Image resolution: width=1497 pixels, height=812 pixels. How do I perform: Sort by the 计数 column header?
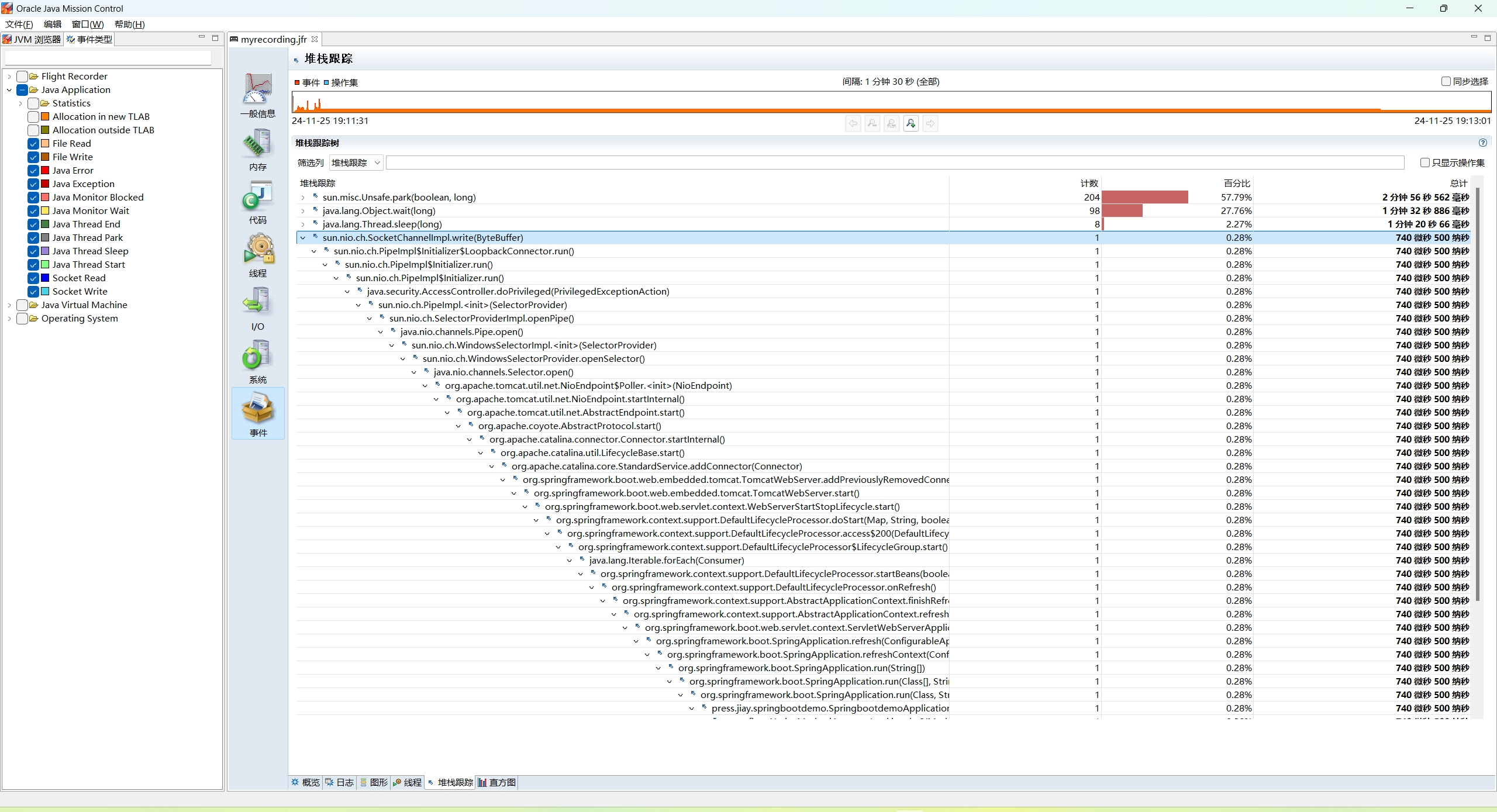pos(1025,183)
